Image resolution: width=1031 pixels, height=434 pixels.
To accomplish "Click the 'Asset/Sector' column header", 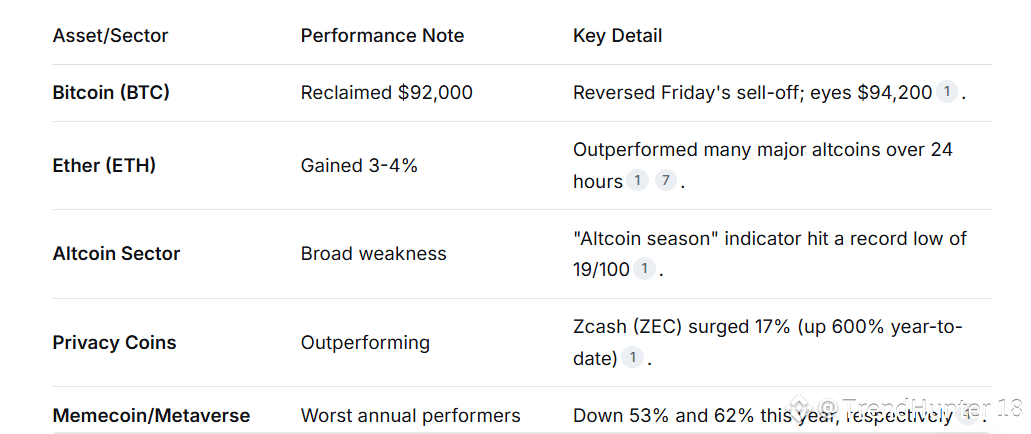I will [x=110, y=36].
